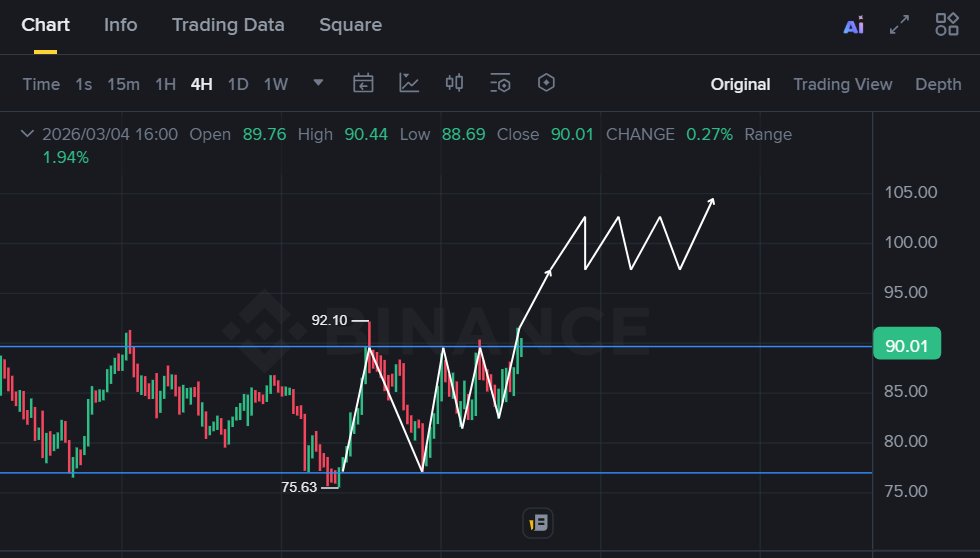Open the candlestick chart style icon

coord(454,82)
